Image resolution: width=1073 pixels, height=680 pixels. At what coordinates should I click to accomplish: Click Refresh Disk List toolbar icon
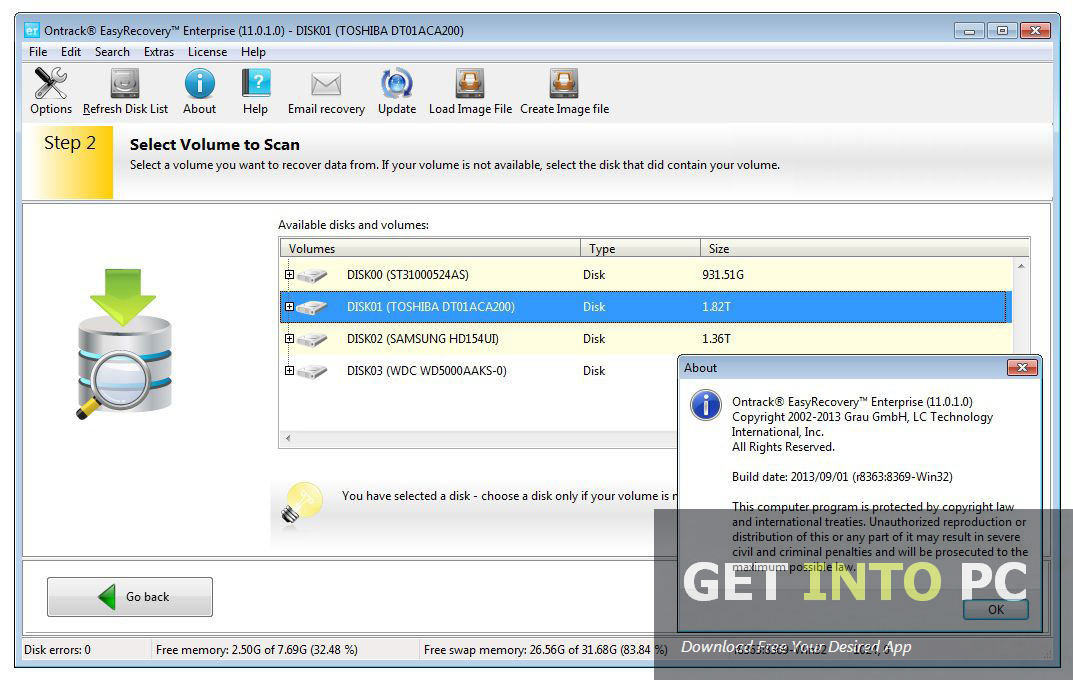125,83
